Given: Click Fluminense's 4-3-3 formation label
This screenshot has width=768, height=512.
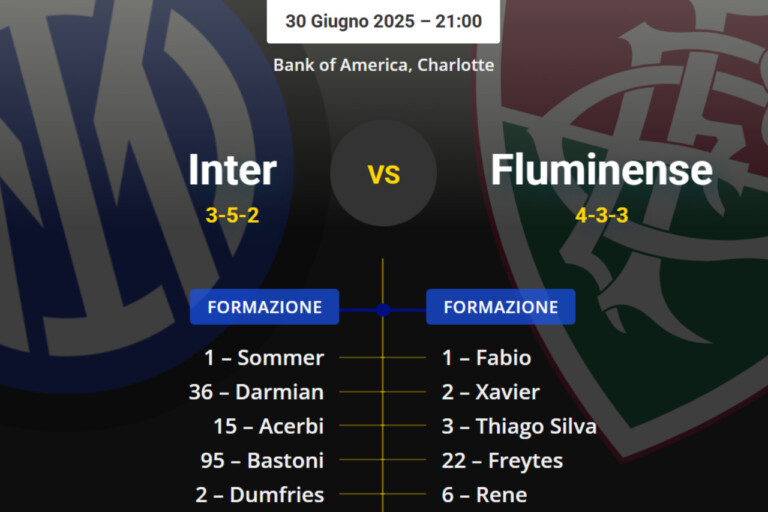Looking at the screenshot, I should click(601, 215).
